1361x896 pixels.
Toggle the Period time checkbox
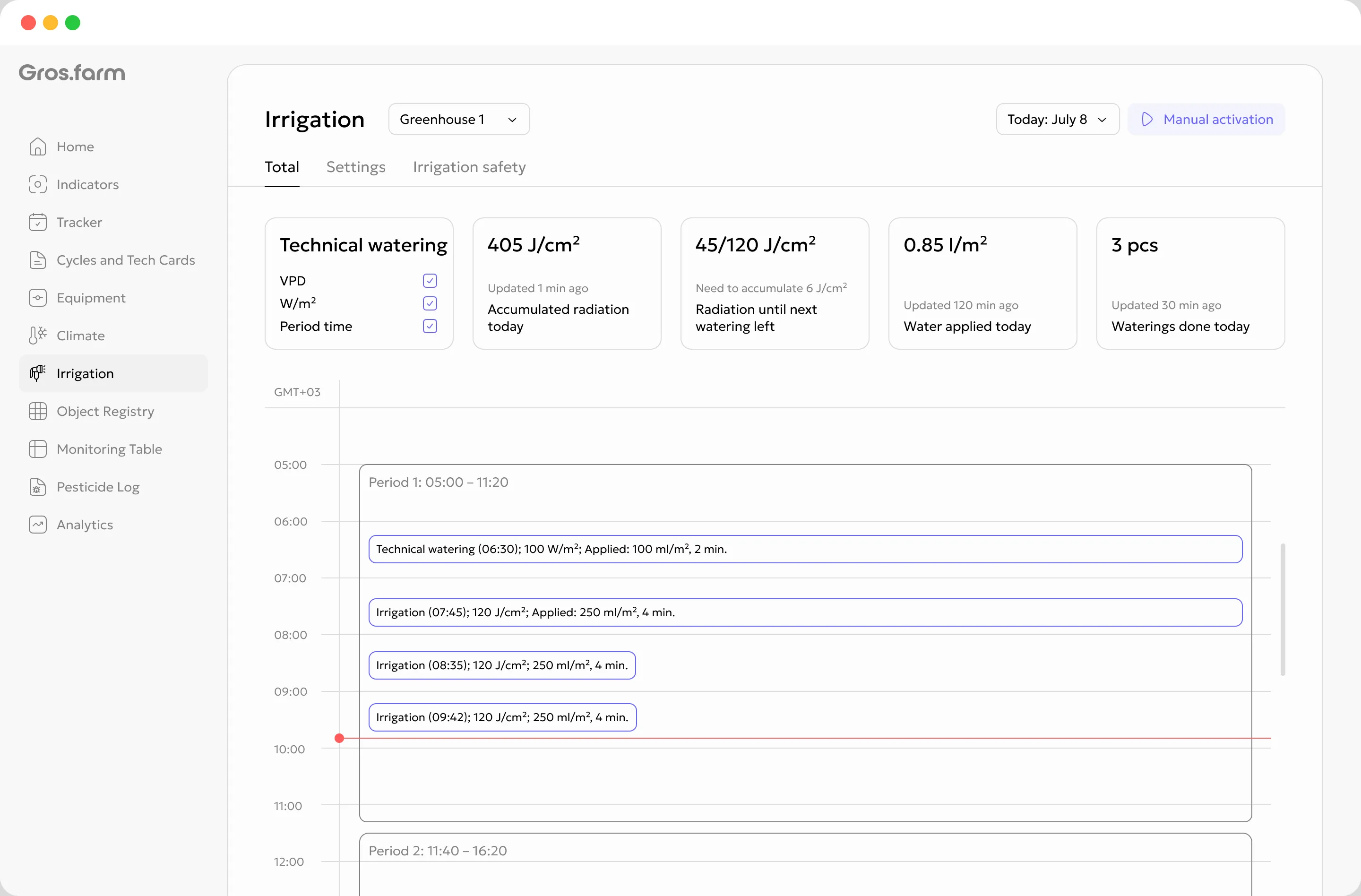(x=430, y=326)
